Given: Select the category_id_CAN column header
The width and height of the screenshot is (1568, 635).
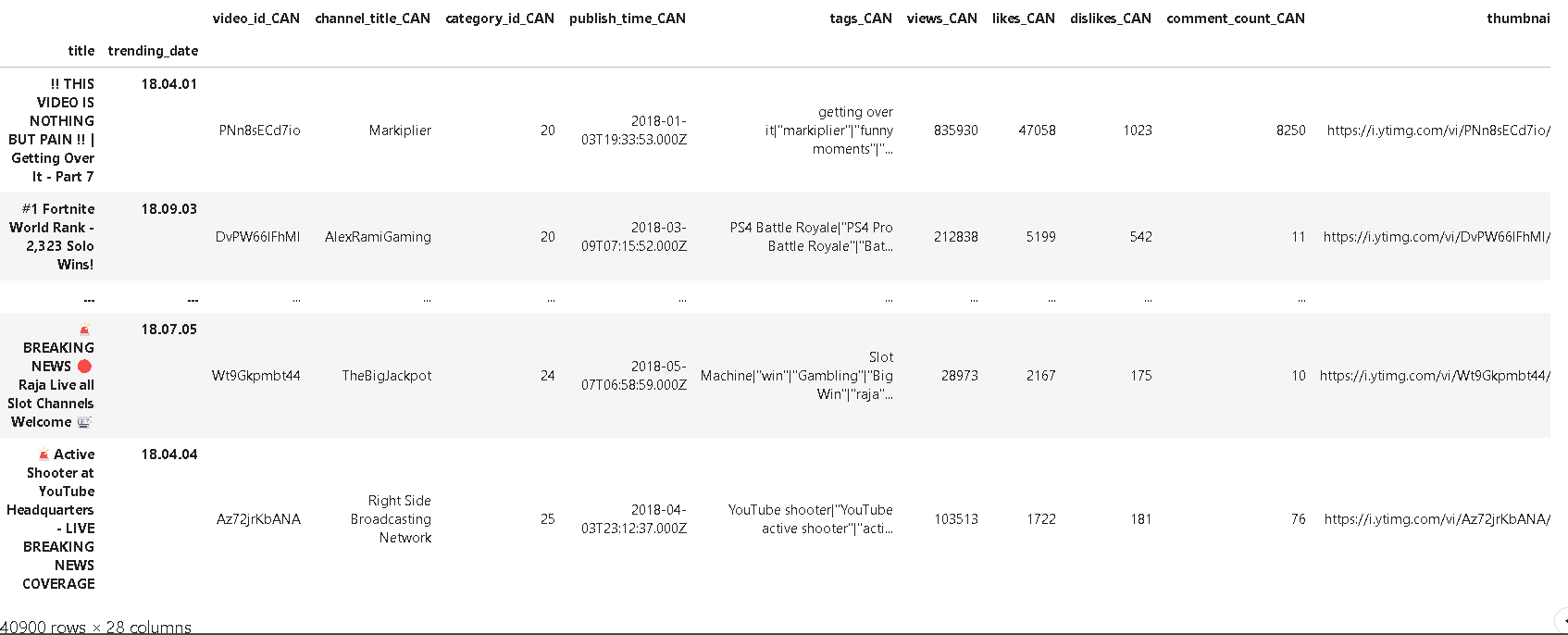Looking at the screenshot, I should click(x=500, y=19).
